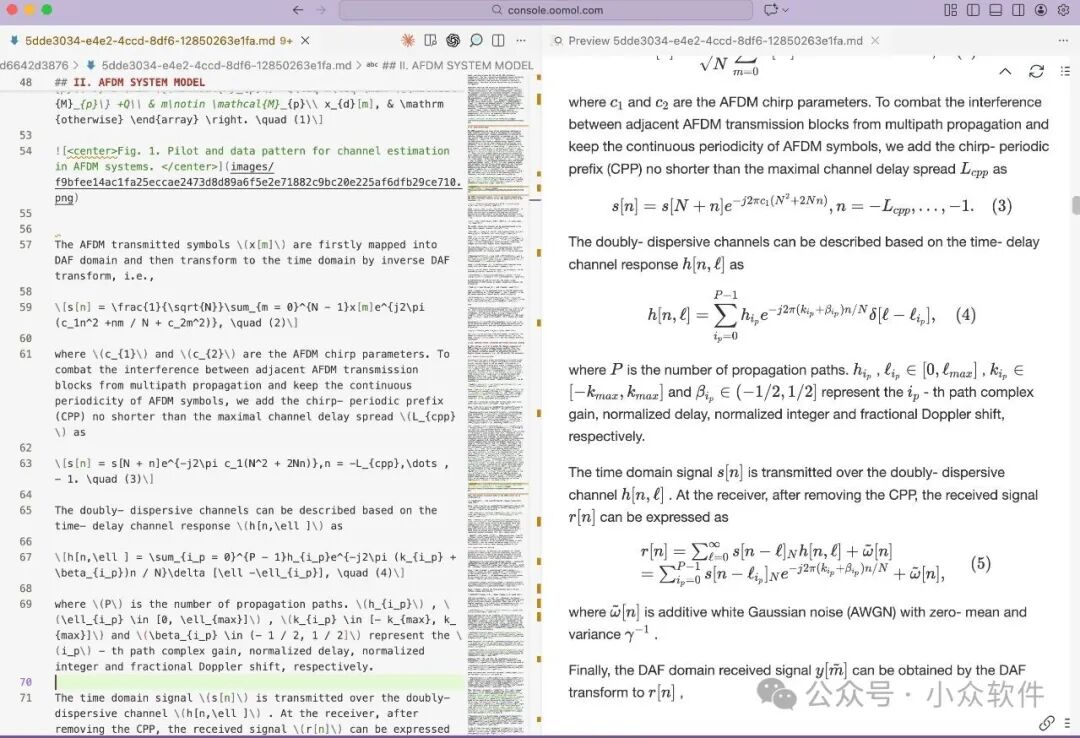Toggle the bottom panel visibility

click(x=995, y=10)
